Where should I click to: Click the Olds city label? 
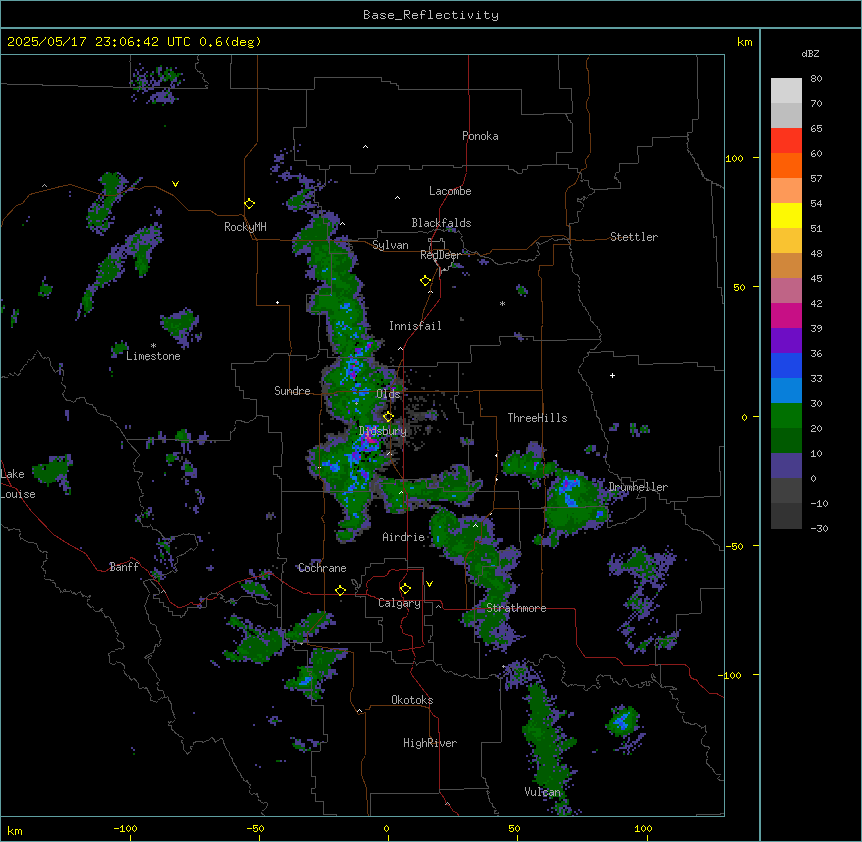(388, 394)
